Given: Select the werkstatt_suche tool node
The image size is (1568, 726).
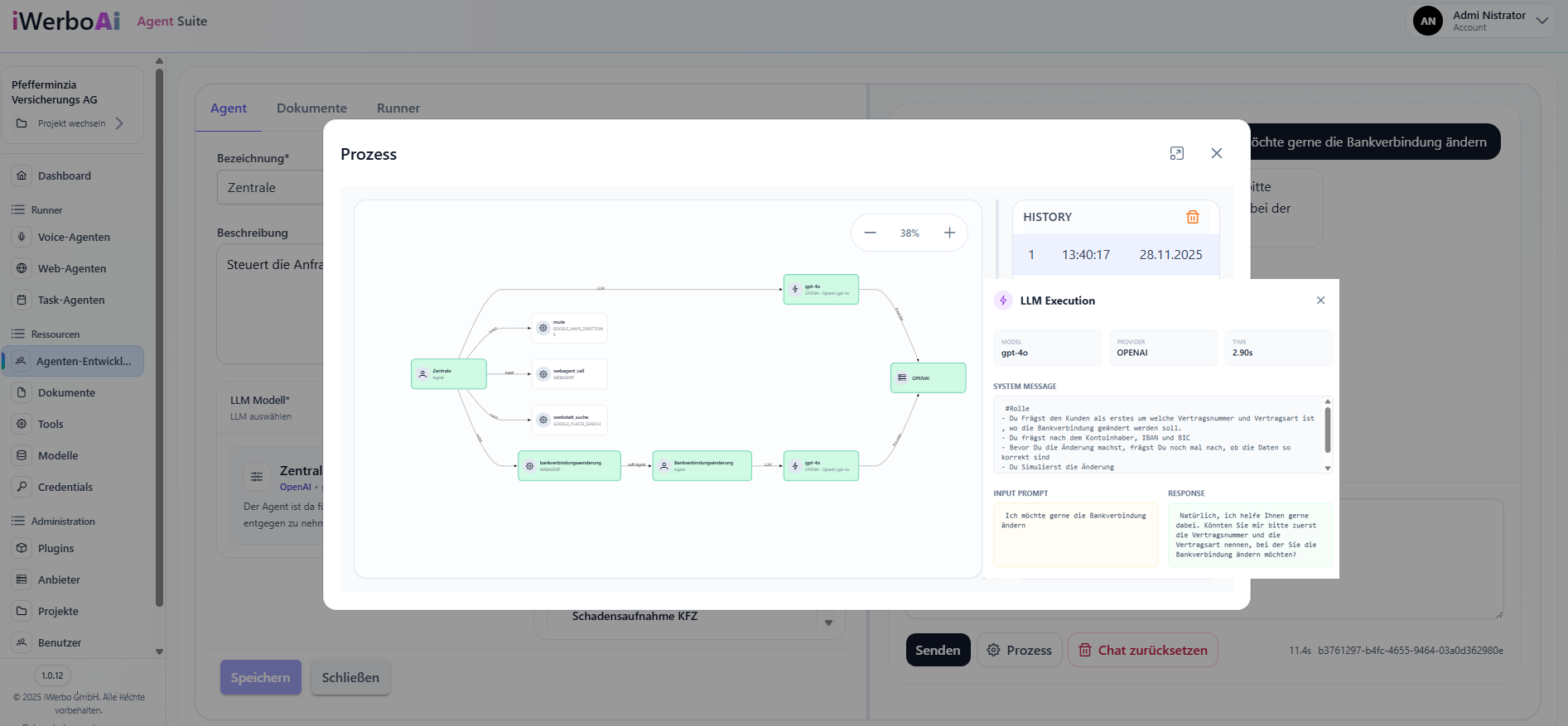Looking at the screenshot, I should click(x=569, y=420).
